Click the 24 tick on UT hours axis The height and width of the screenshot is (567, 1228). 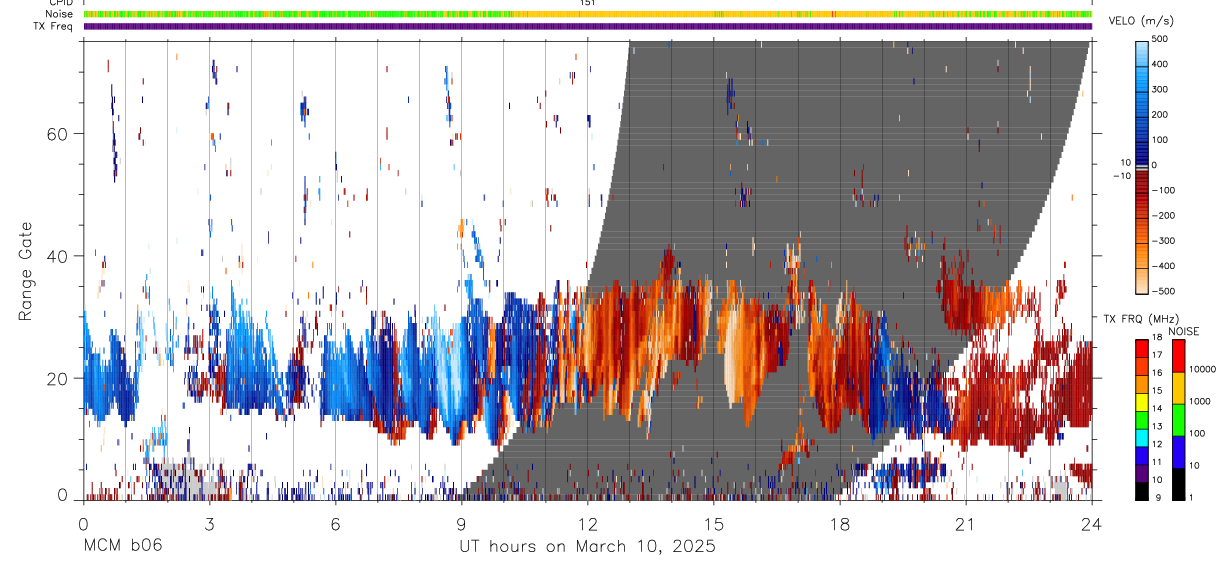point(1092,524)
